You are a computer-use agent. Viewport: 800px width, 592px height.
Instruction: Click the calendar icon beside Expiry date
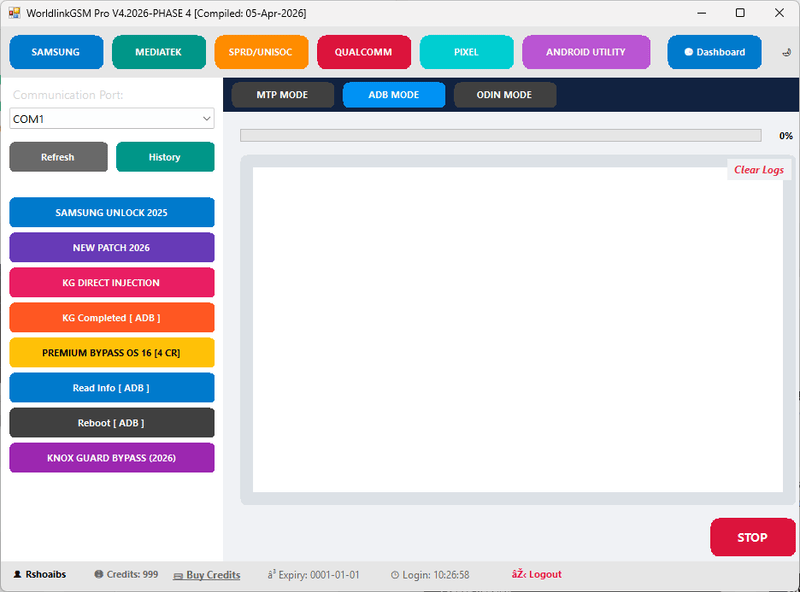(x=272, y=575)
